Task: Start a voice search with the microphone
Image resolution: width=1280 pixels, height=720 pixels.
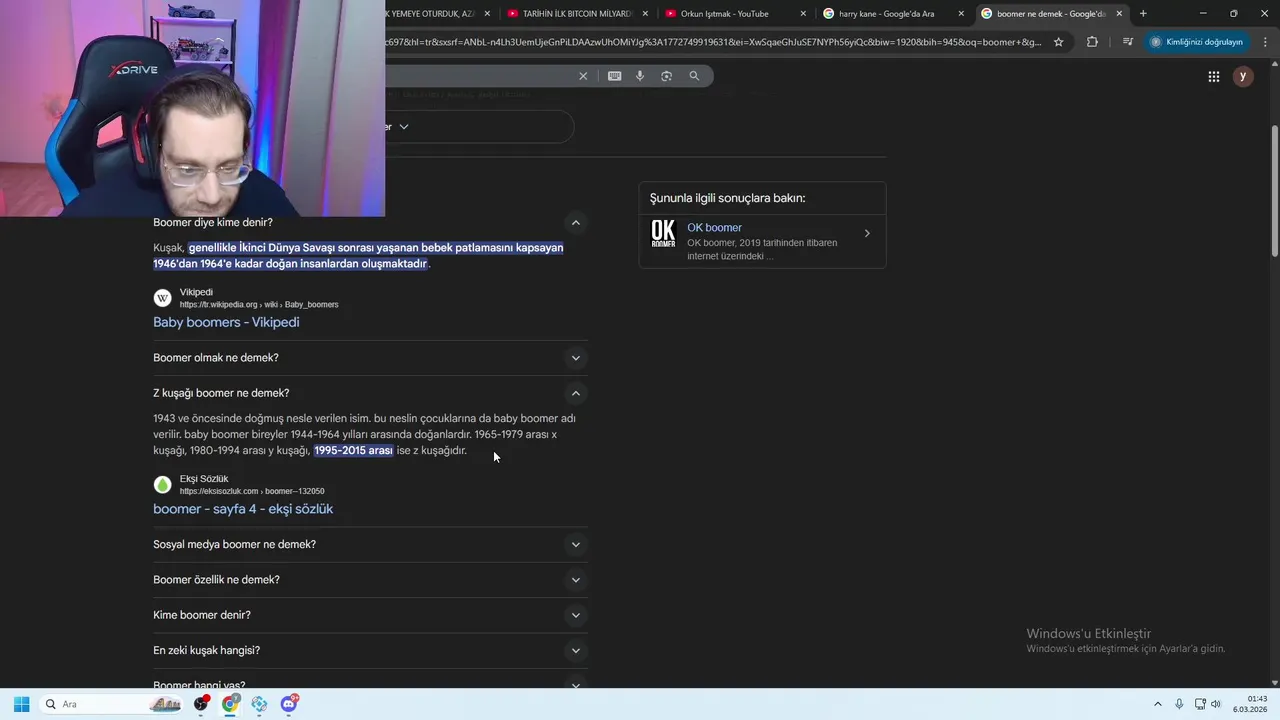Action: pyautogui.click(x=640, y=76)
